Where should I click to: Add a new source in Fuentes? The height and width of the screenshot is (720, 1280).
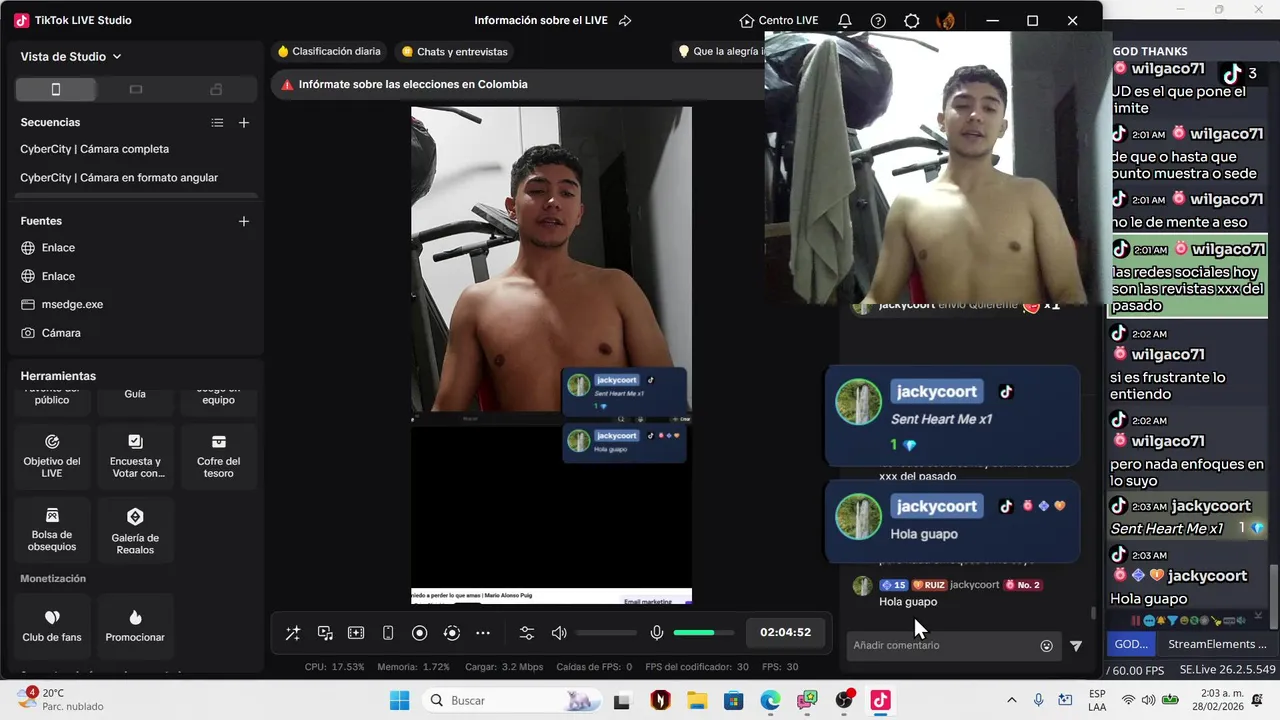coord(244,221)
